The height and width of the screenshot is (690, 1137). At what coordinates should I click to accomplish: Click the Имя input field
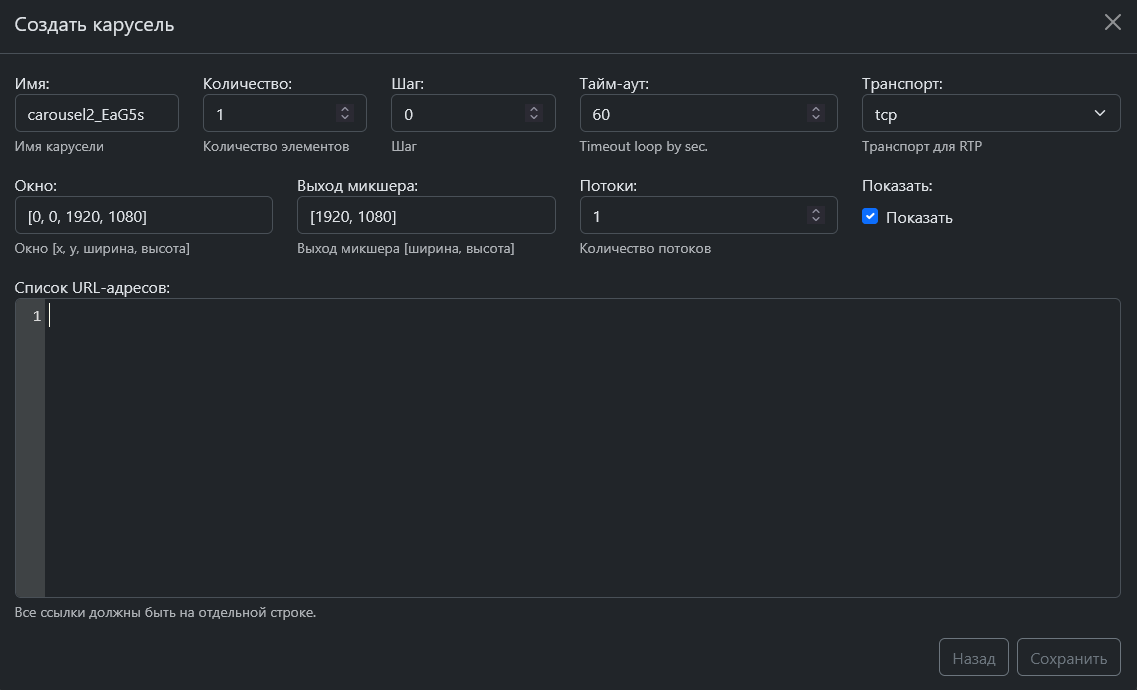[96, 114]
